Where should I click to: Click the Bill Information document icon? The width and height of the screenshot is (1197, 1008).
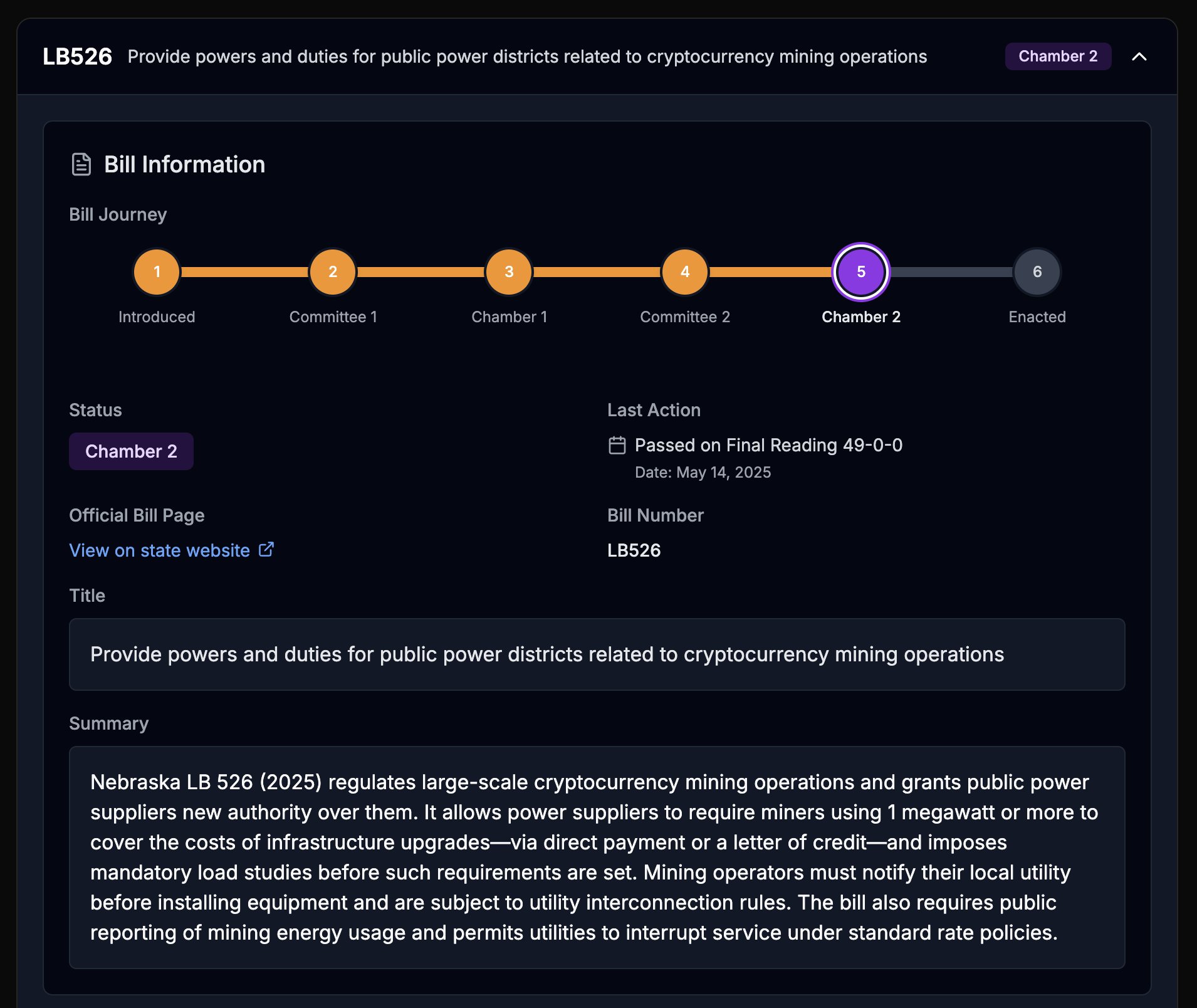click(81, 164)
